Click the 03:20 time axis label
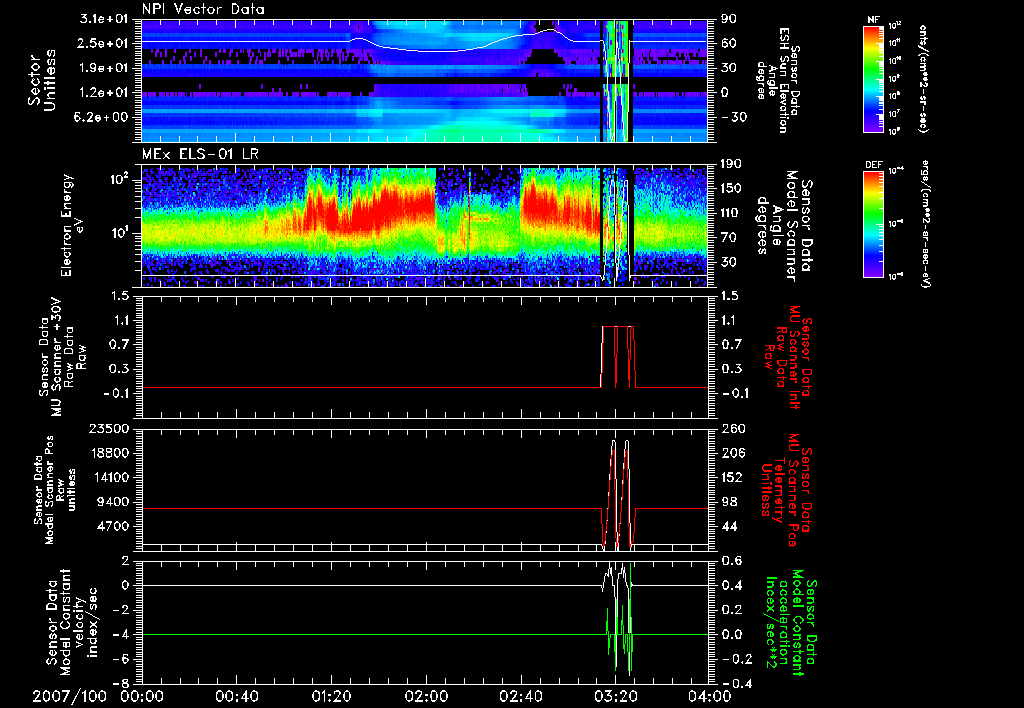 tap(615, 696)
